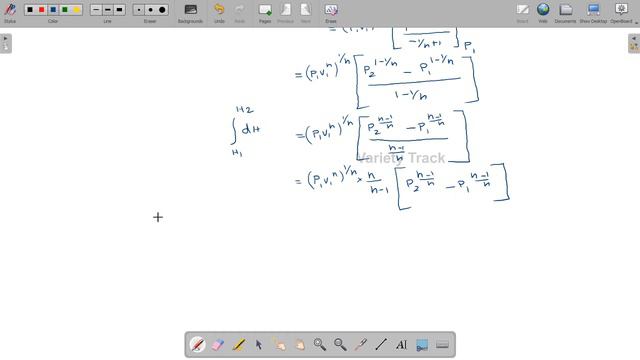Pick the green pen color
Viewport: 640px width, 360px height.
coord(65,10)
